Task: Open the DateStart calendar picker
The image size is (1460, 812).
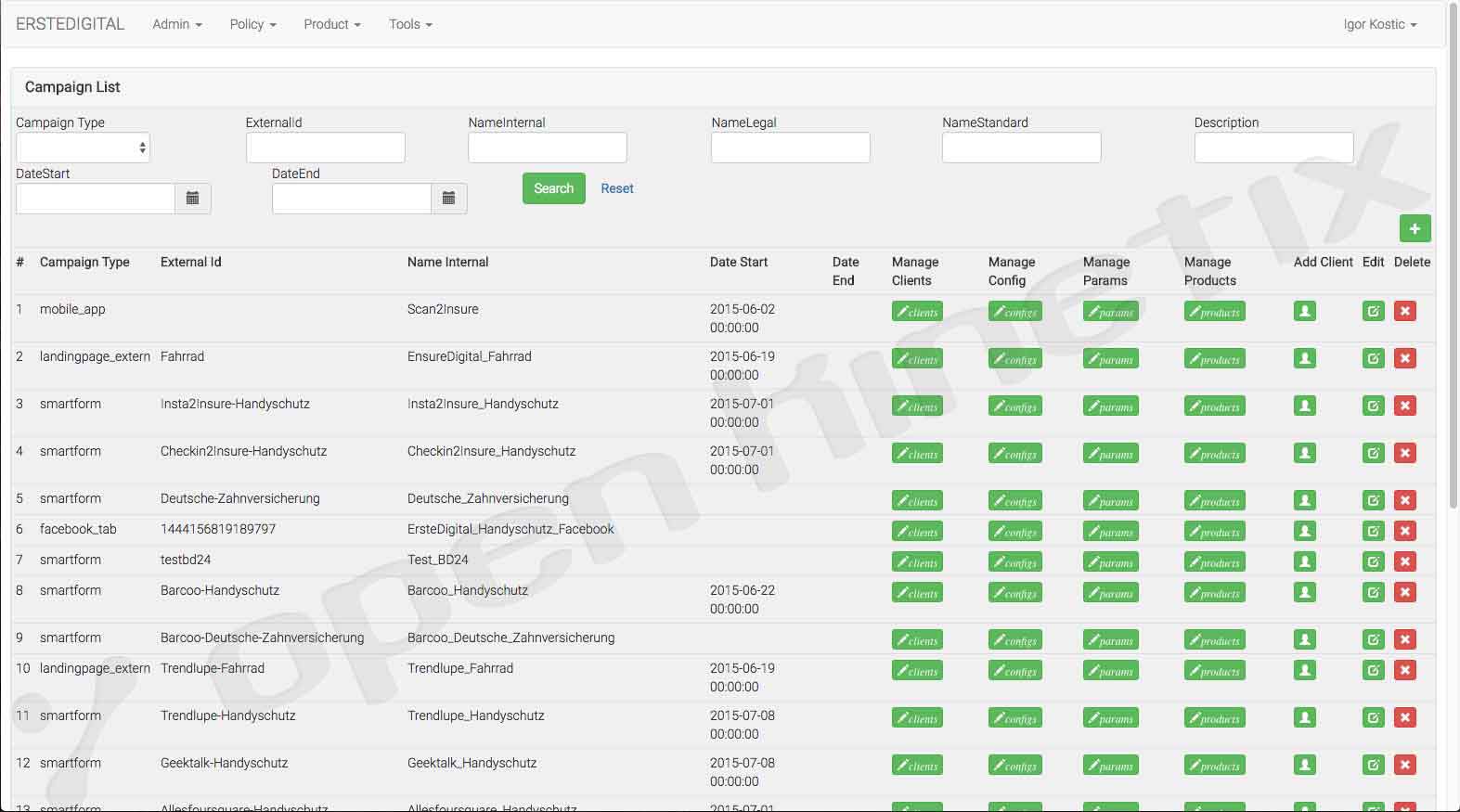Action: pos(193,198)
